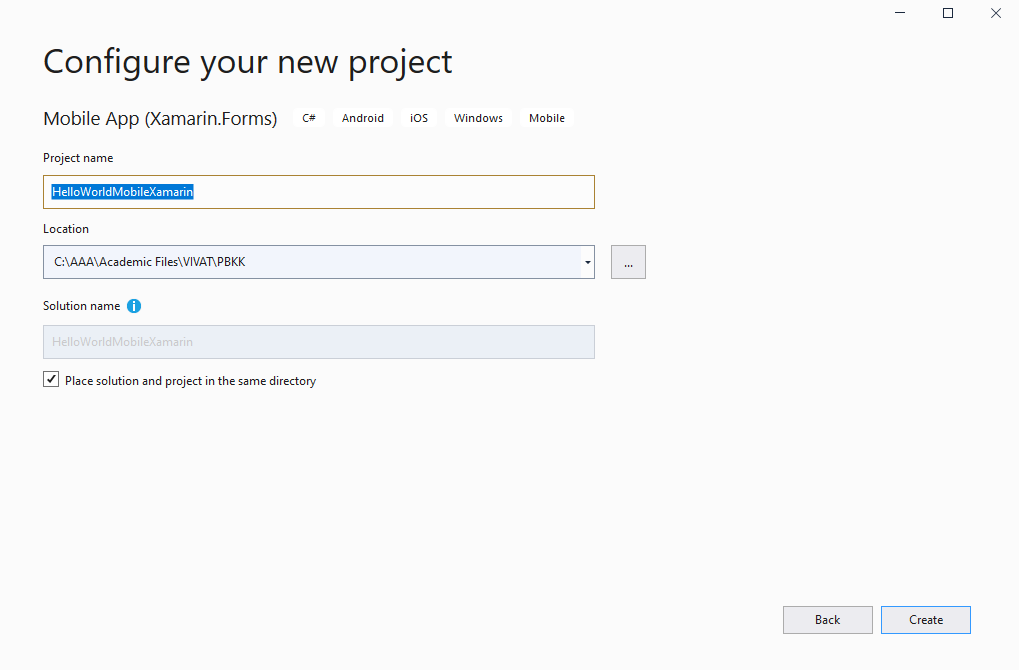The image size is (1019, 670).
Task: Click the Mobile project type tag
Action: 547,118
